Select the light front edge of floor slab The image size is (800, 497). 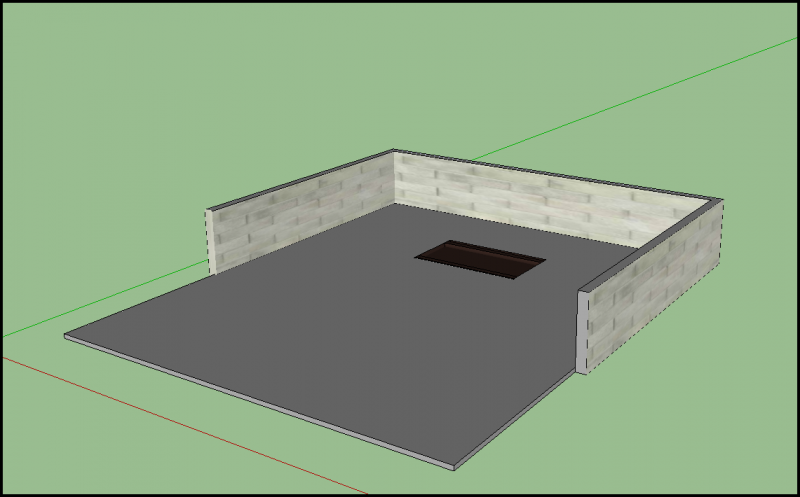259,402
